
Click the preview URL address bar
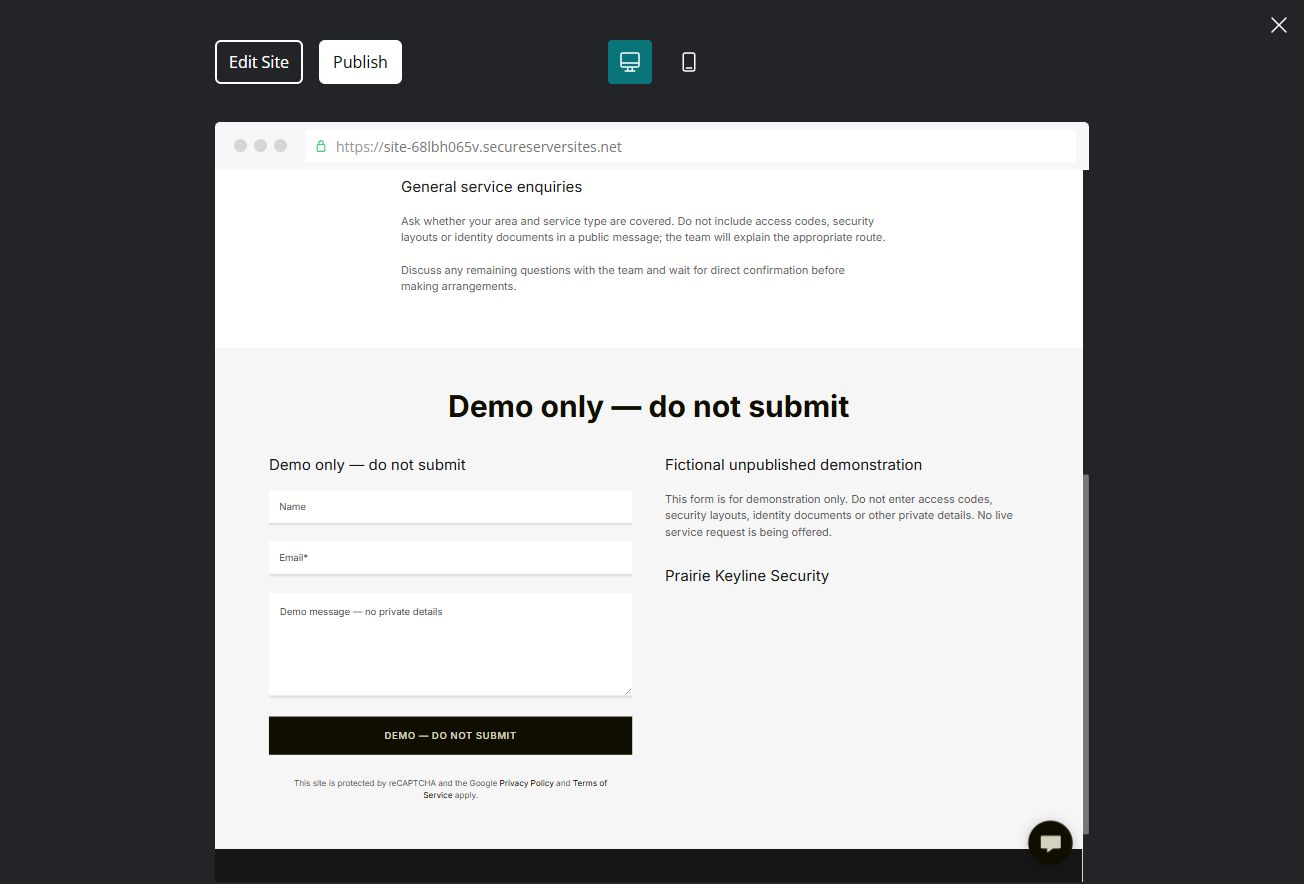(x=690, y=146)
